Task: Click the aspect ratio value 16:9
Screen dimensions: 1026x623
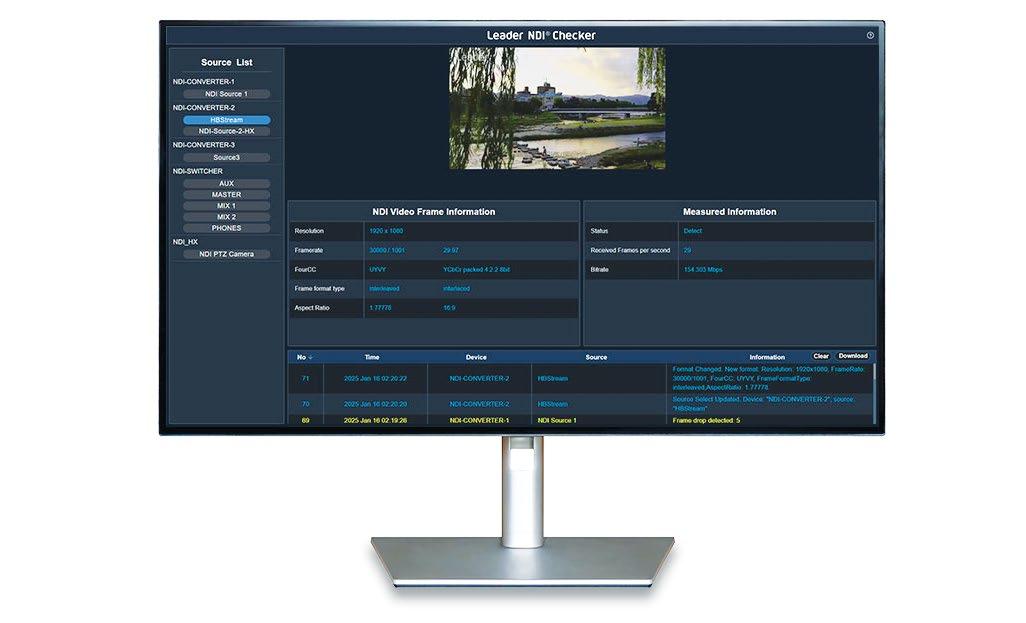Action: 449,308
